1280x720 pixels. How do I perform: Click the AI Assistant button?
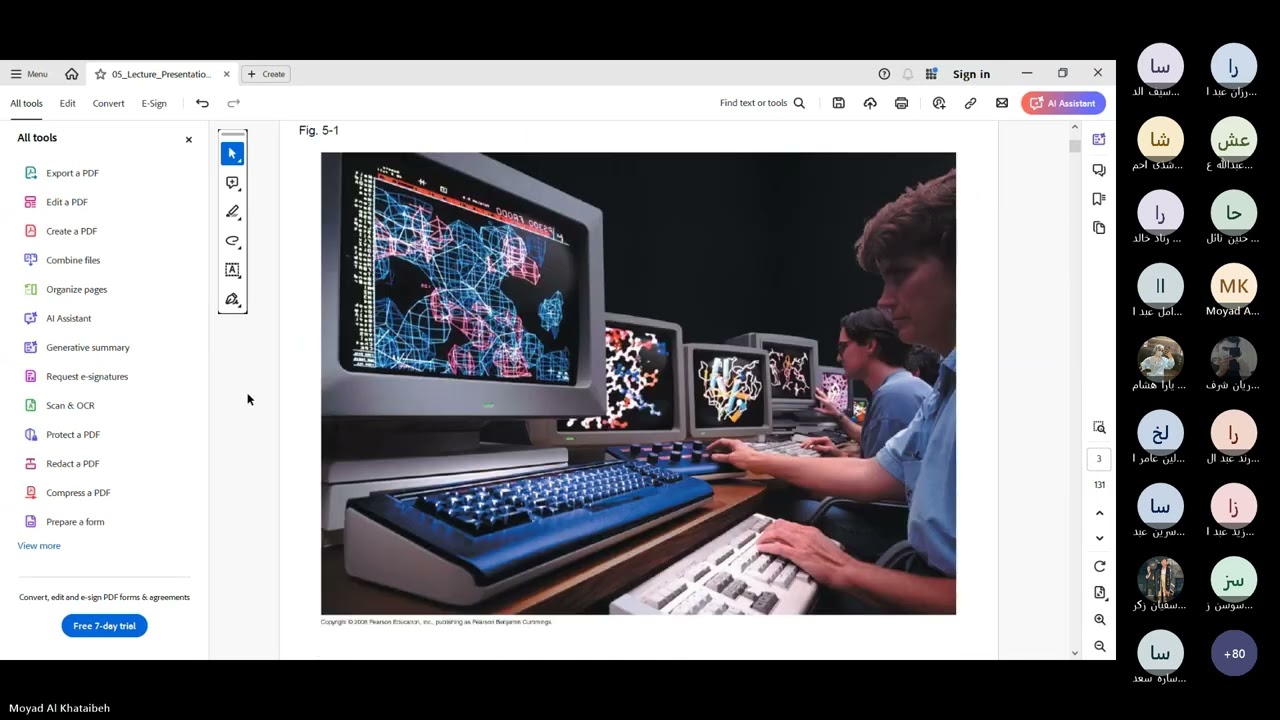point(1063,103)
